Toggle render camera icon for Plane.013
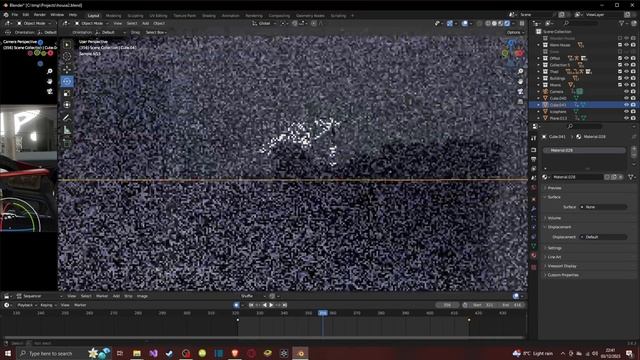The width and height of the screenshot is (640, 360). coord(633,118)
